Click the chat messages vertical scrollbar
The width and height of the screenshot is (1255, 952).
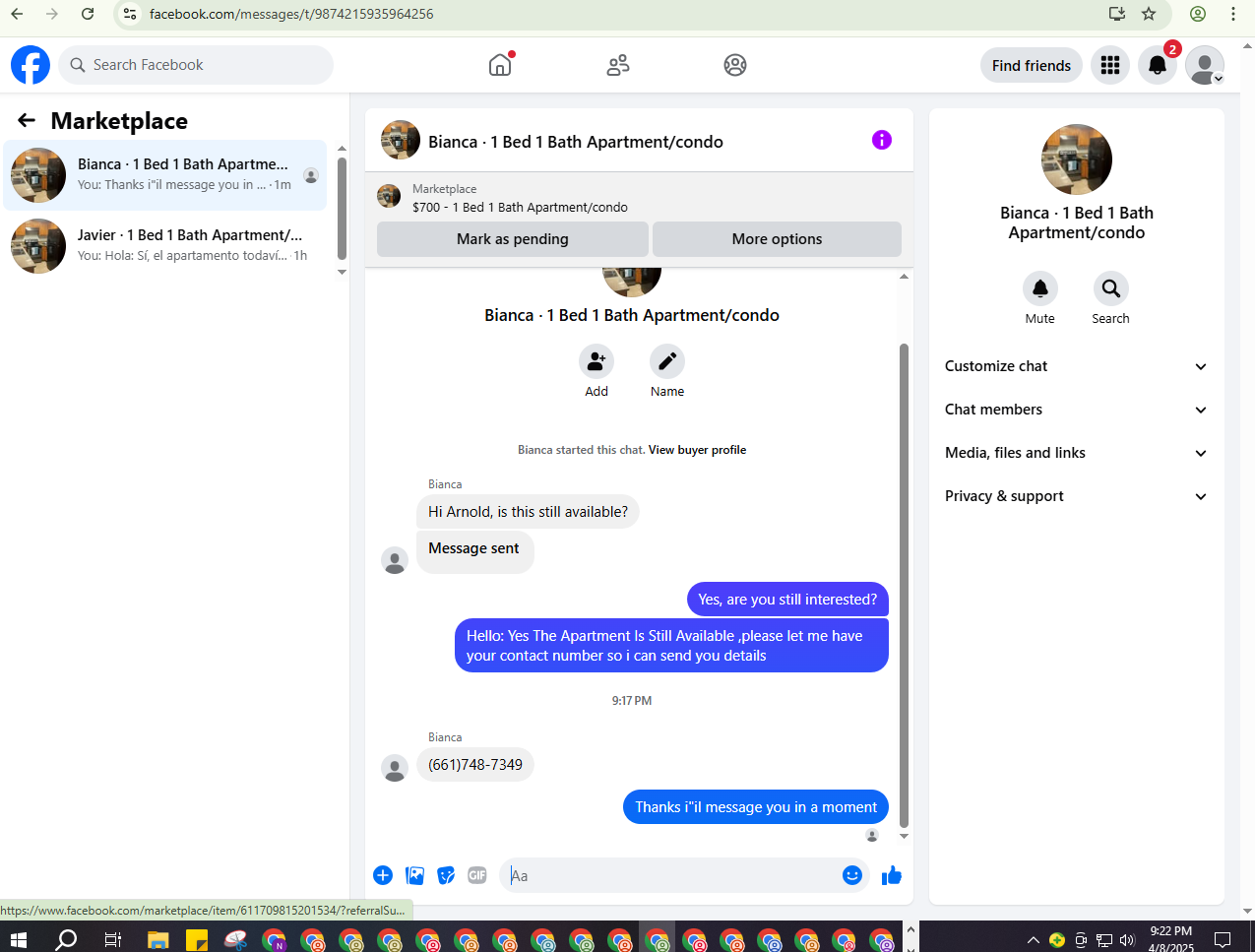(x=904, y=585)
